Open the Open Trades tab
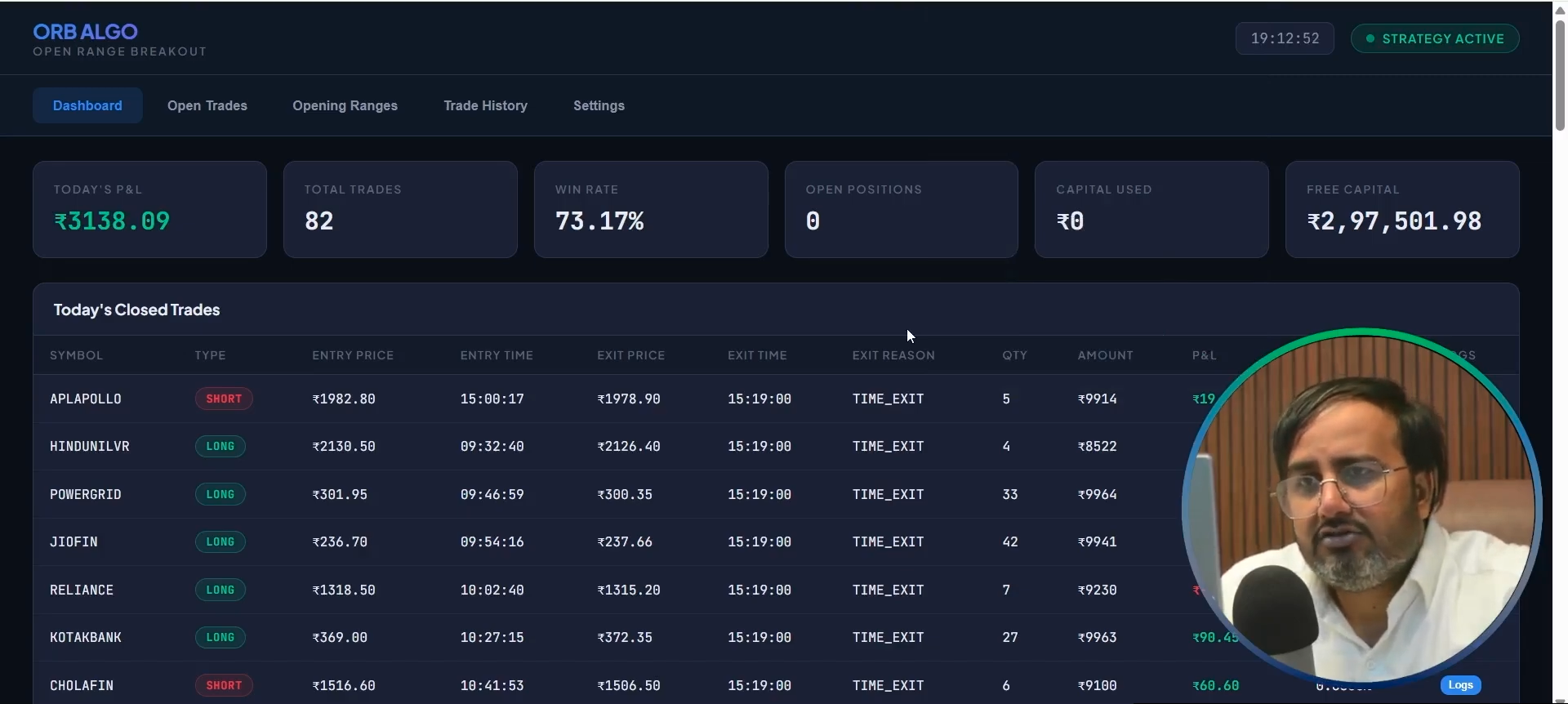 tap(207, 105)
